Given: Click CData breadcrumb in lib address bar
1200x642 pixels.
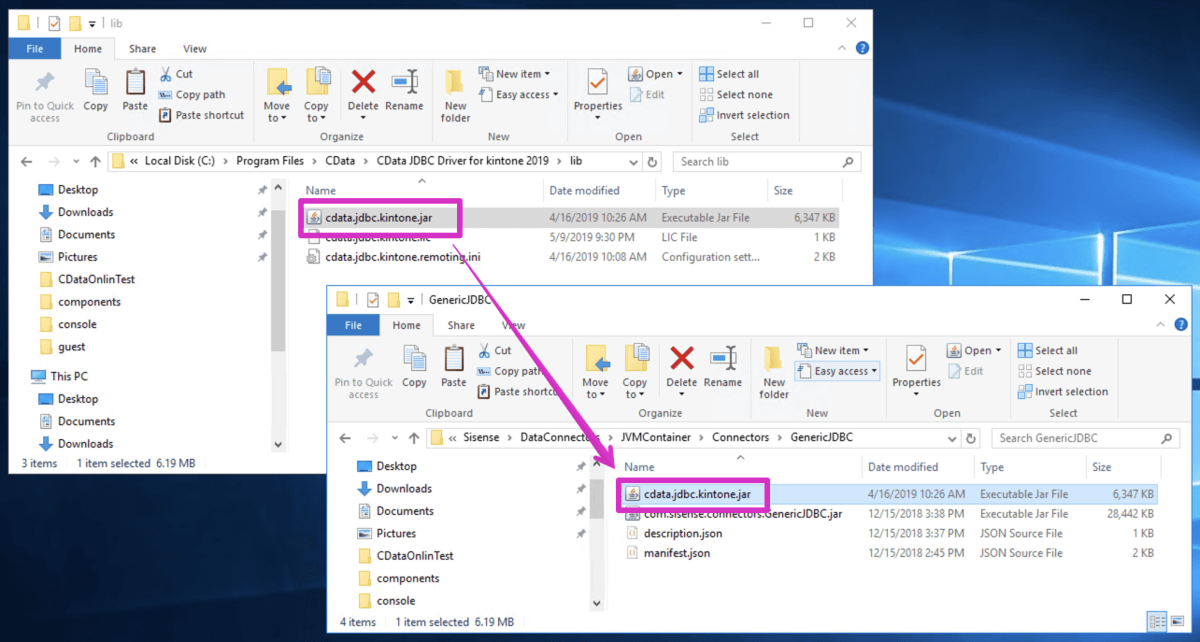Looking at the screenshot, I should pos(340,161).
